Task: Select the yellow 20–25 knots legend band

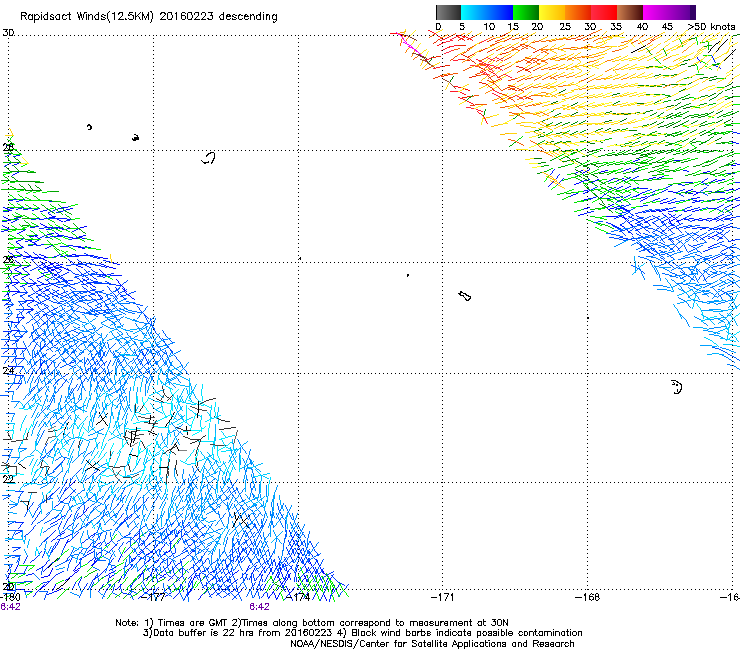Action: click(552, 12)
